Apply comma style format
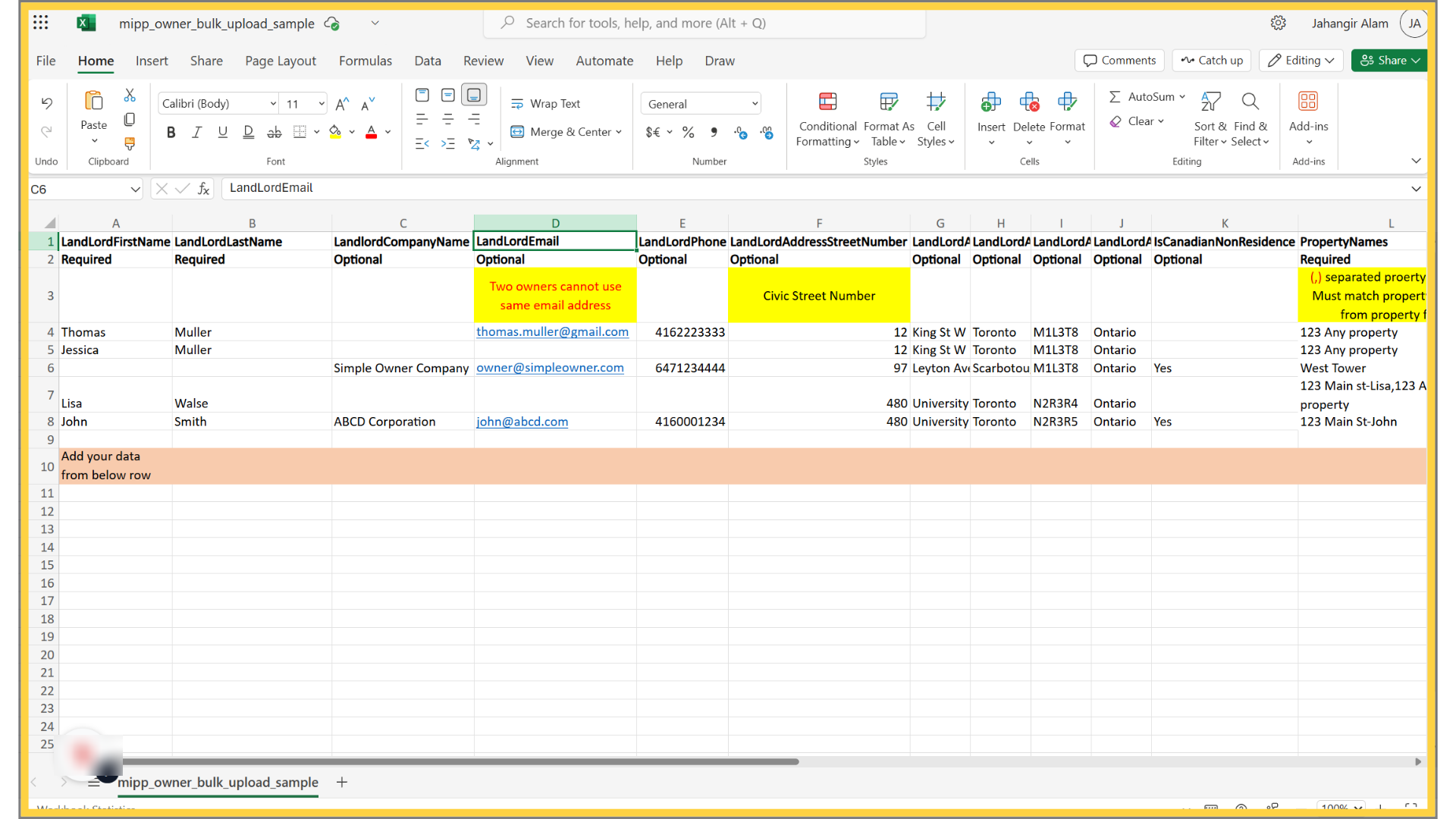The image size is (1456, 819). [714, 132]
